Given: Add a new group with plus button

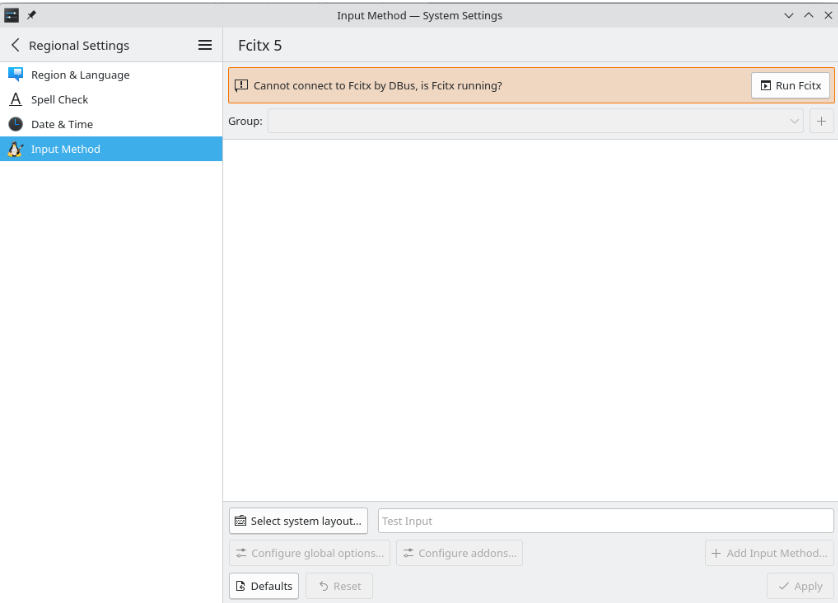Looking at the screenshot, I should (x=821, y=121).
